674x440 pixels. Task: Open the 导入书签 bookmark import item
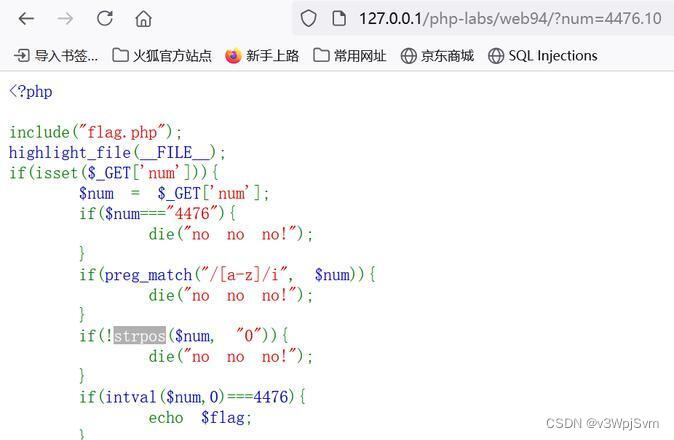click(56, 55)
